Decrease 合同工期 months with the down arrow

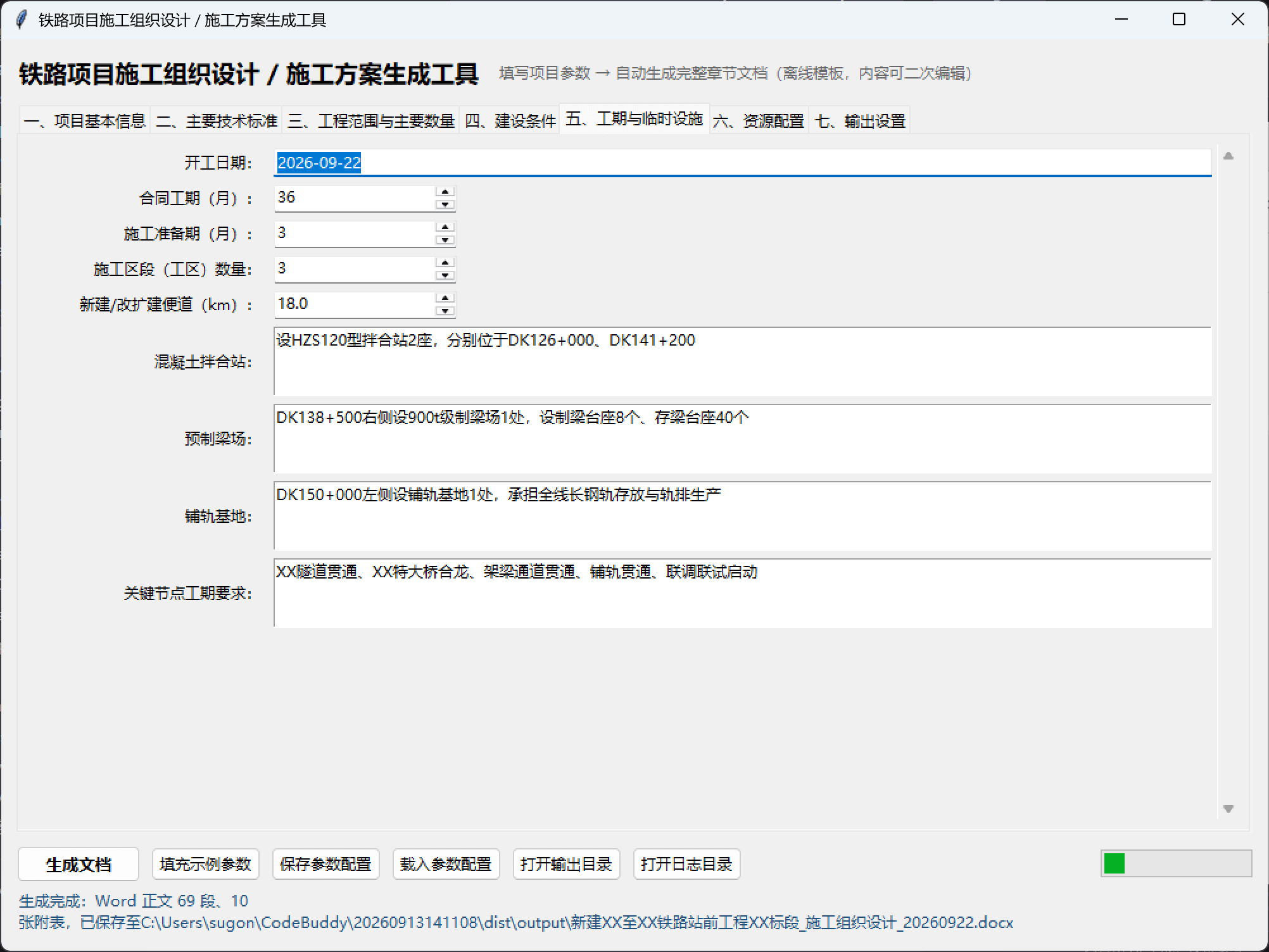pos(445,204)
